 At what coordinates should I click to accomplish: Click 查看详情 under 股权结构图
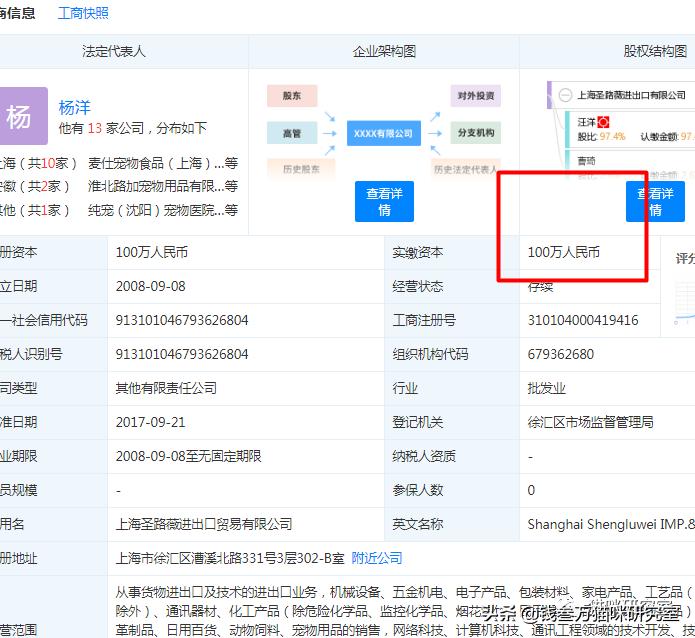(655, 201)
